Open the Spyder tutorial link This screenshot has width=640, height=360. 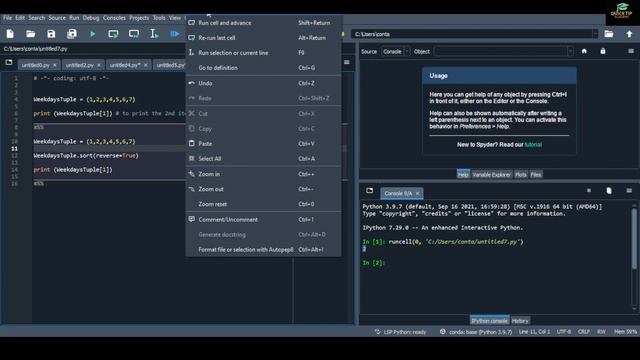tap(533, 144)
